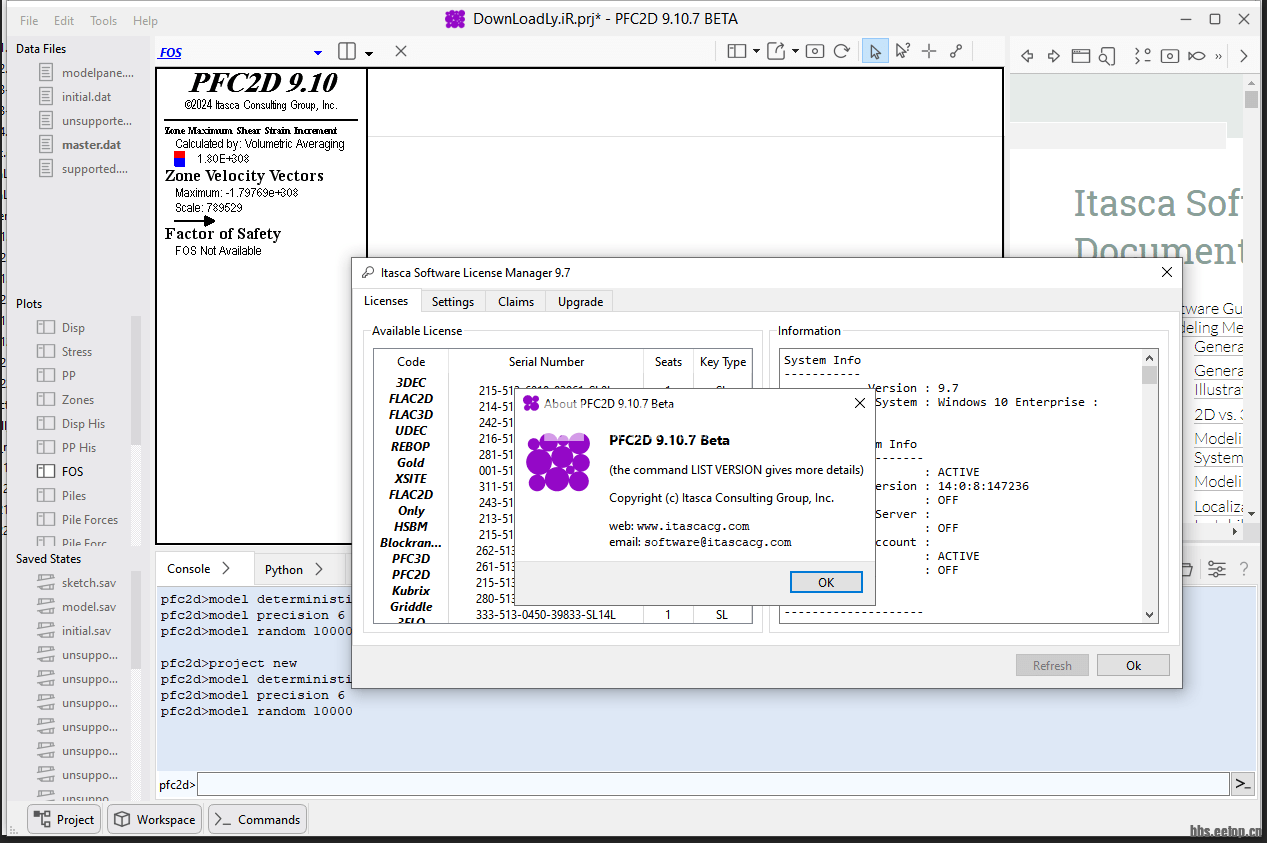Click the command input field
The height and width of the screenshot is (843, 1267).
(x=712, y=784)
